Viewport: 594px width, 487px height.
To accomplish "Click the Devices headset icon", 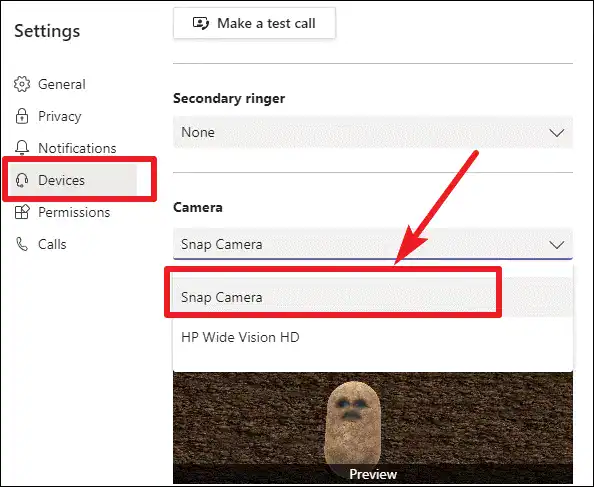I will tap(22, 180).
